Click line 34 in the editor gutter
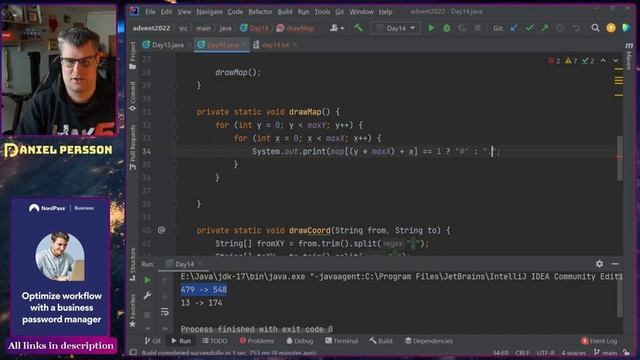The width and height of the screenshot is (640, 360). pos(146,151)
